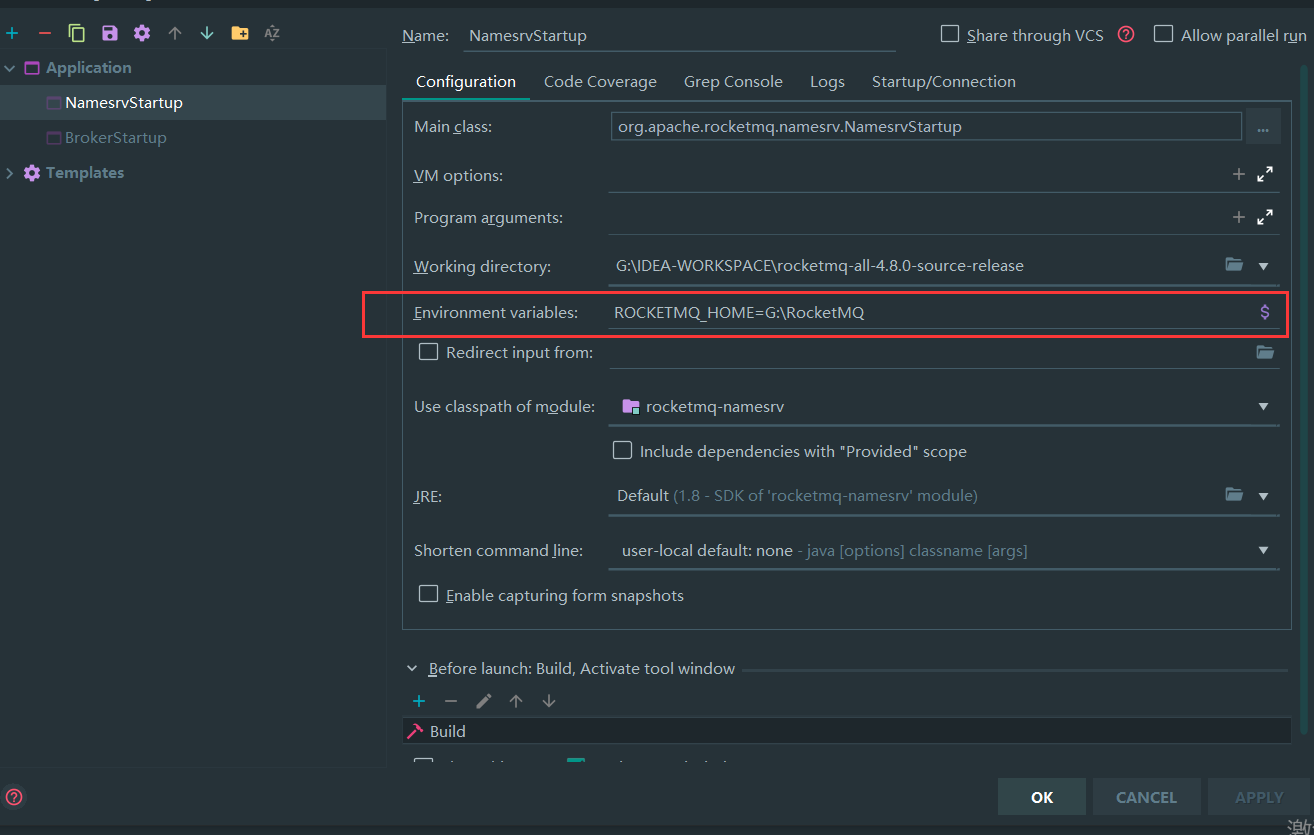The height and width of the screenshot is (835, 1314).
Task: Open the Share through VCS help icon
Action: point(1126,34)
